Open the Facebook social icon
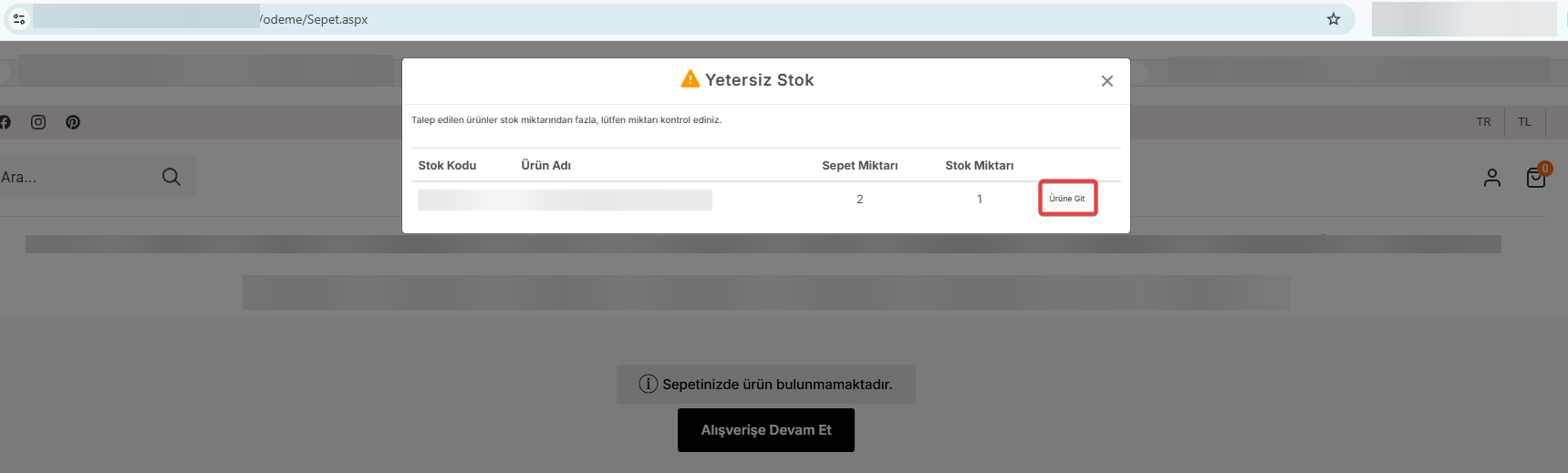The height and width of the screenshot is (473, 1568). click(x=5, y=122)
